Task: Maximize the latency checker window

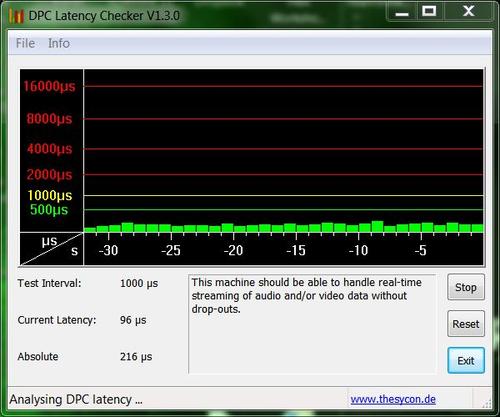Action: [x=429, y=11]
